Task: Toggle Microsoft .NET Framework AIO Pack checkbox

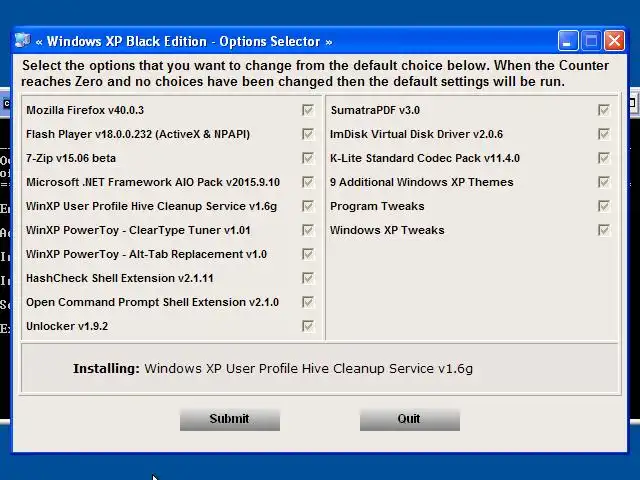Action: point(308,182)
